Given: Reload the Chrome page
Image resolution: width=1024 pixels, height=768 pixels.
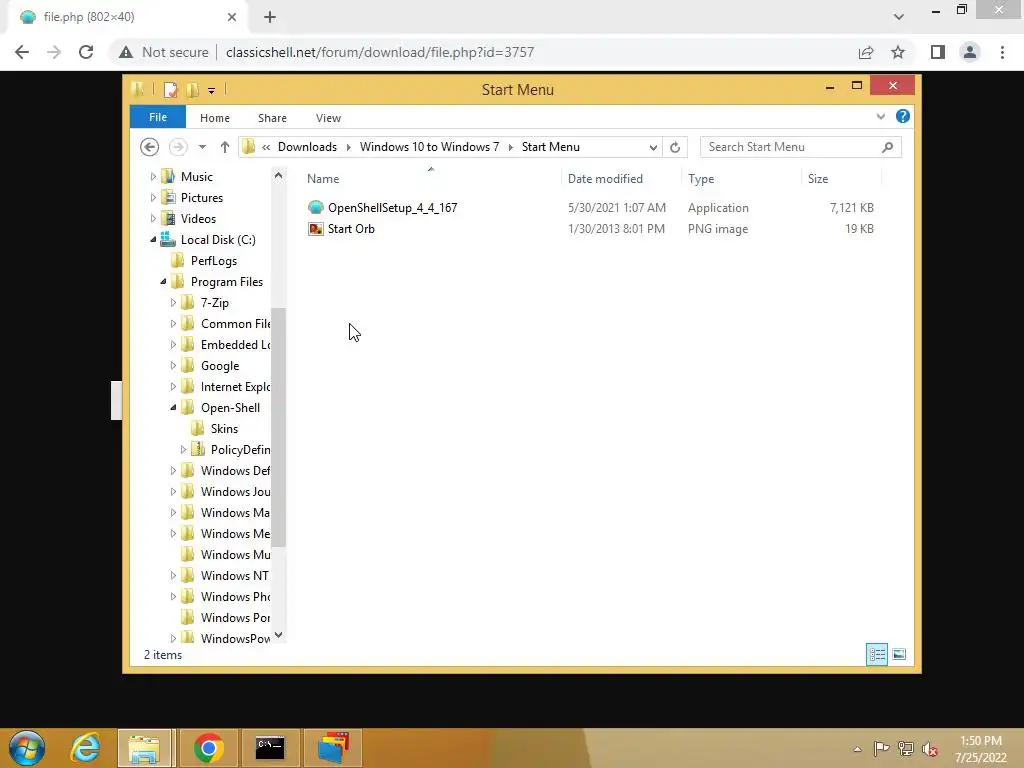Looking at the screenshot, I should click(x=86, y=52).
